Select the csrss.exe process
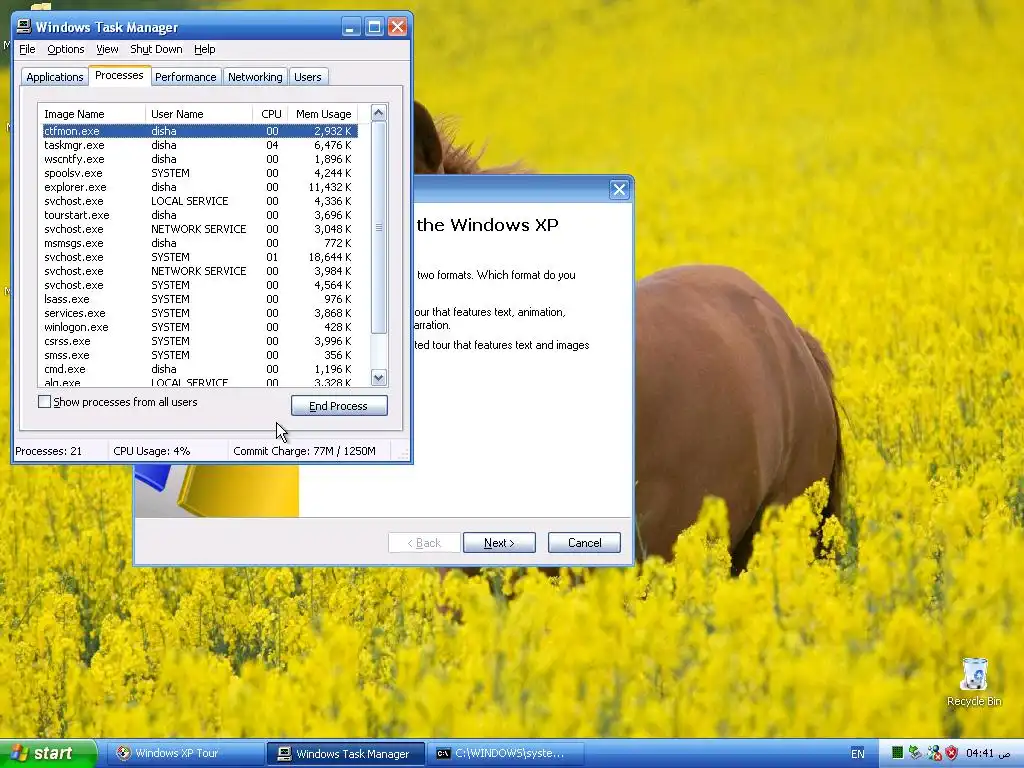 (200, 342)
